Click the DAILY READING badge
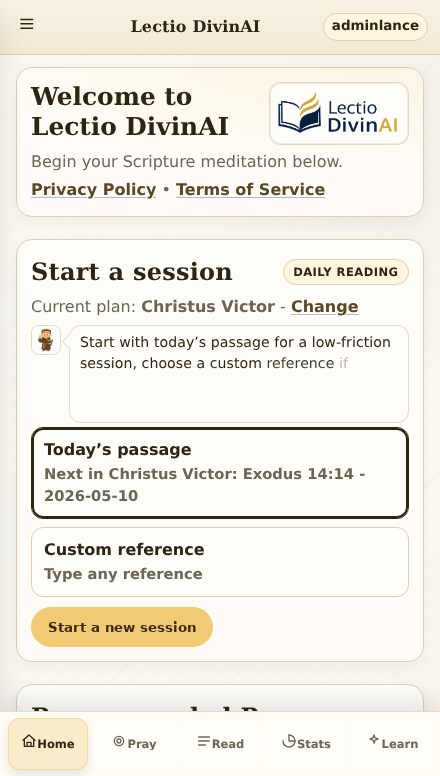 pyautogui.click(x=345, y=272)
